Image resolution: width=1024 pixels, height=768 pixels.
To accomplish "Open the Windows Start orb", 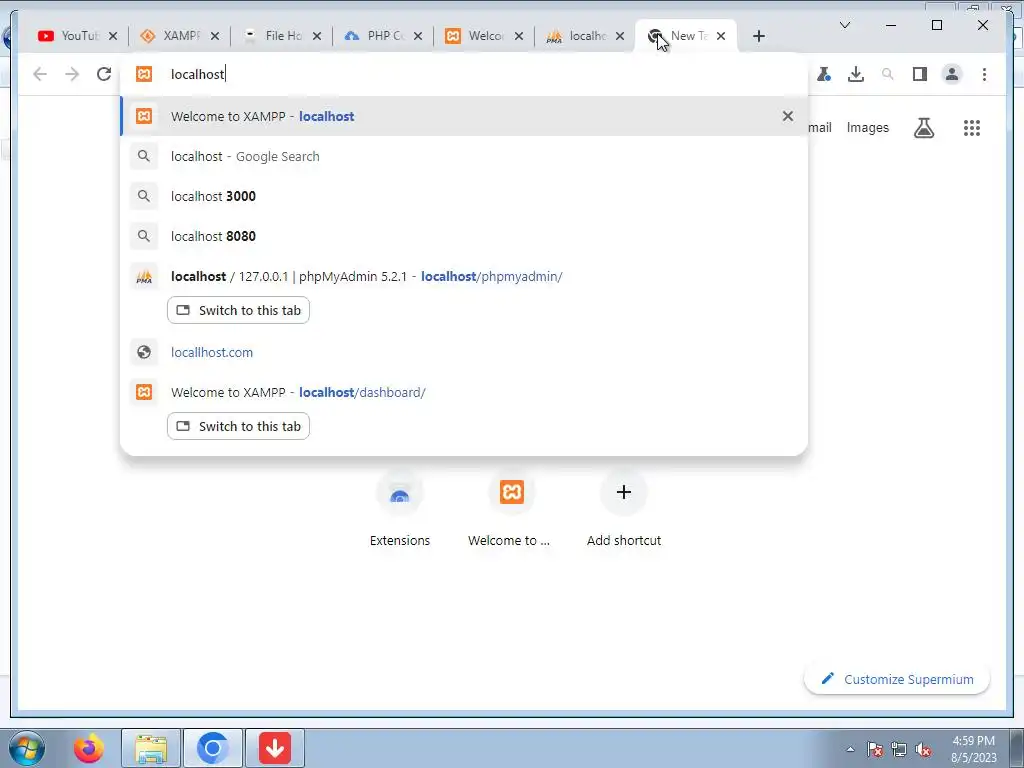I will click(26, 748).
